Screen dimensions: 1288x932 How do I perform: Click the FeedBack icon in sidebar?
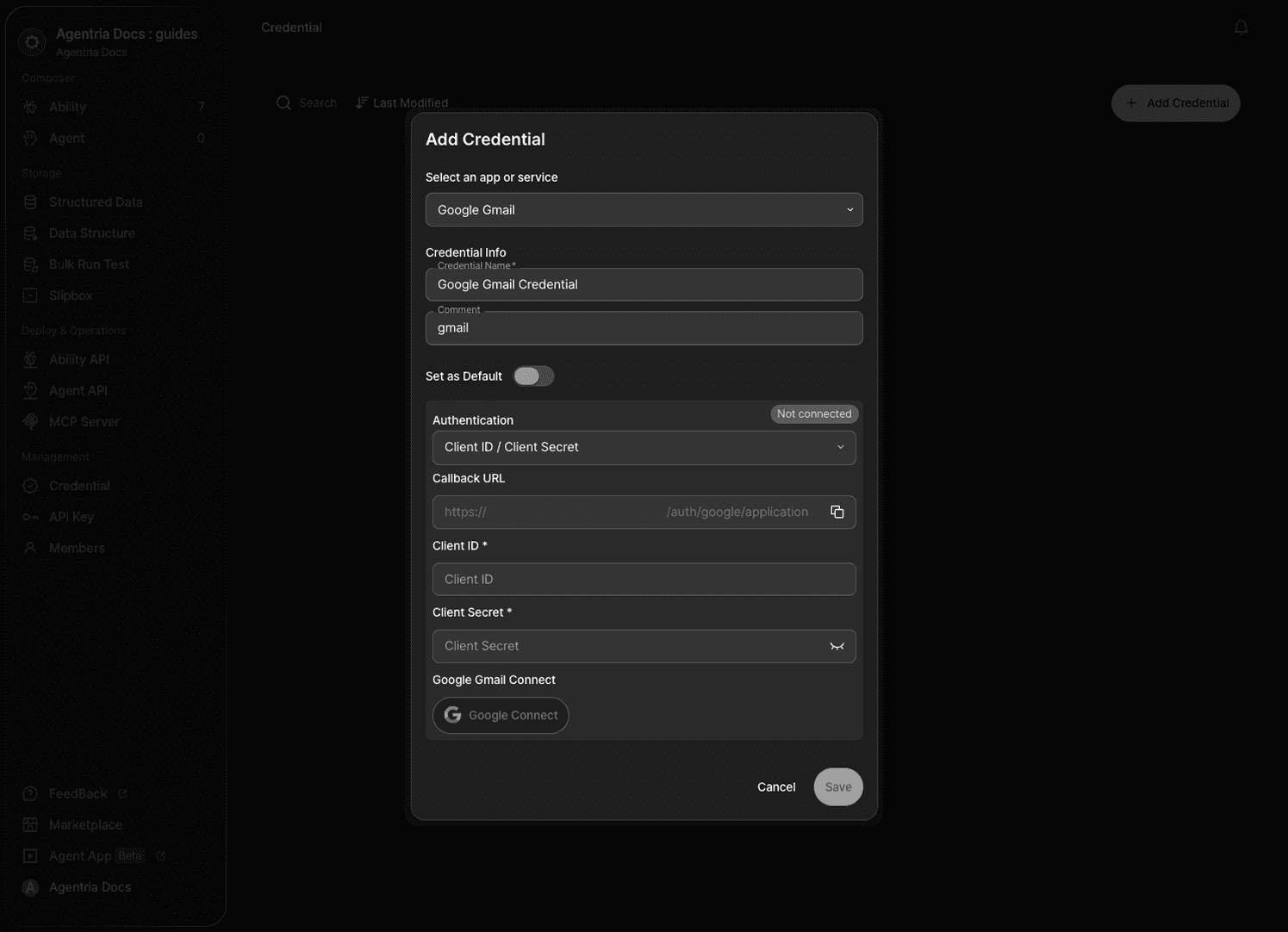[30, 793]
